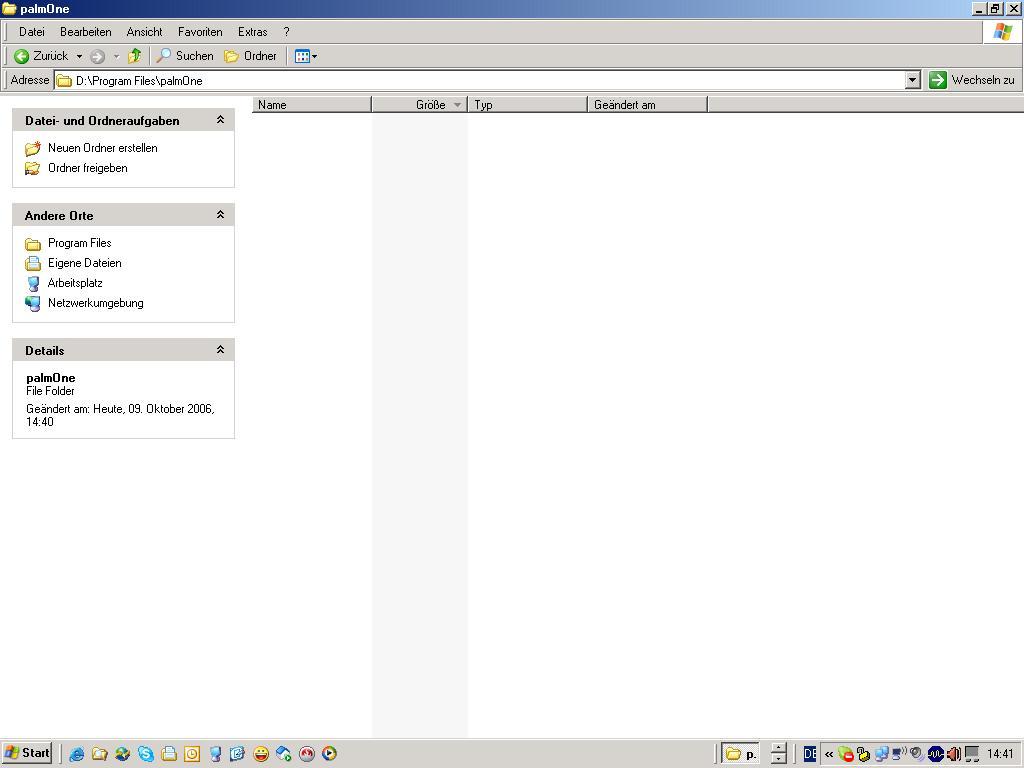The image size is (1024, 768).
Task: Go up one folder level
Action: click(135, 56)
